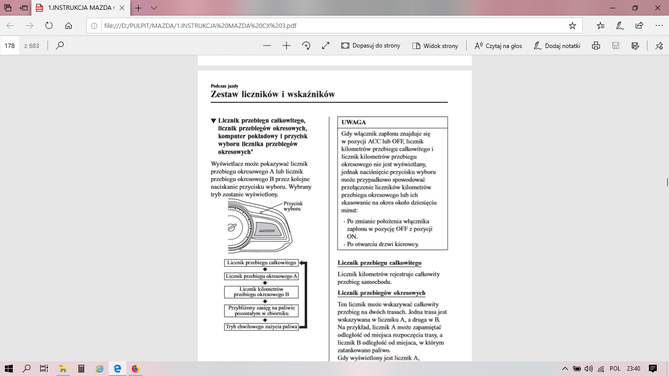
Task: Open a new tab
Action: click(x=138, y=8)
